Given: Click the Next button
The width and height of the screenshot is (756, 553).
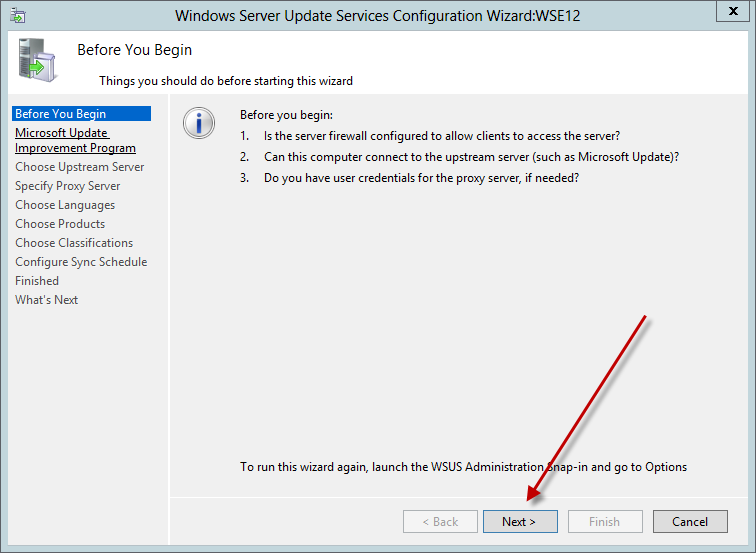Looking at the screenshot, I should [519, 521].
